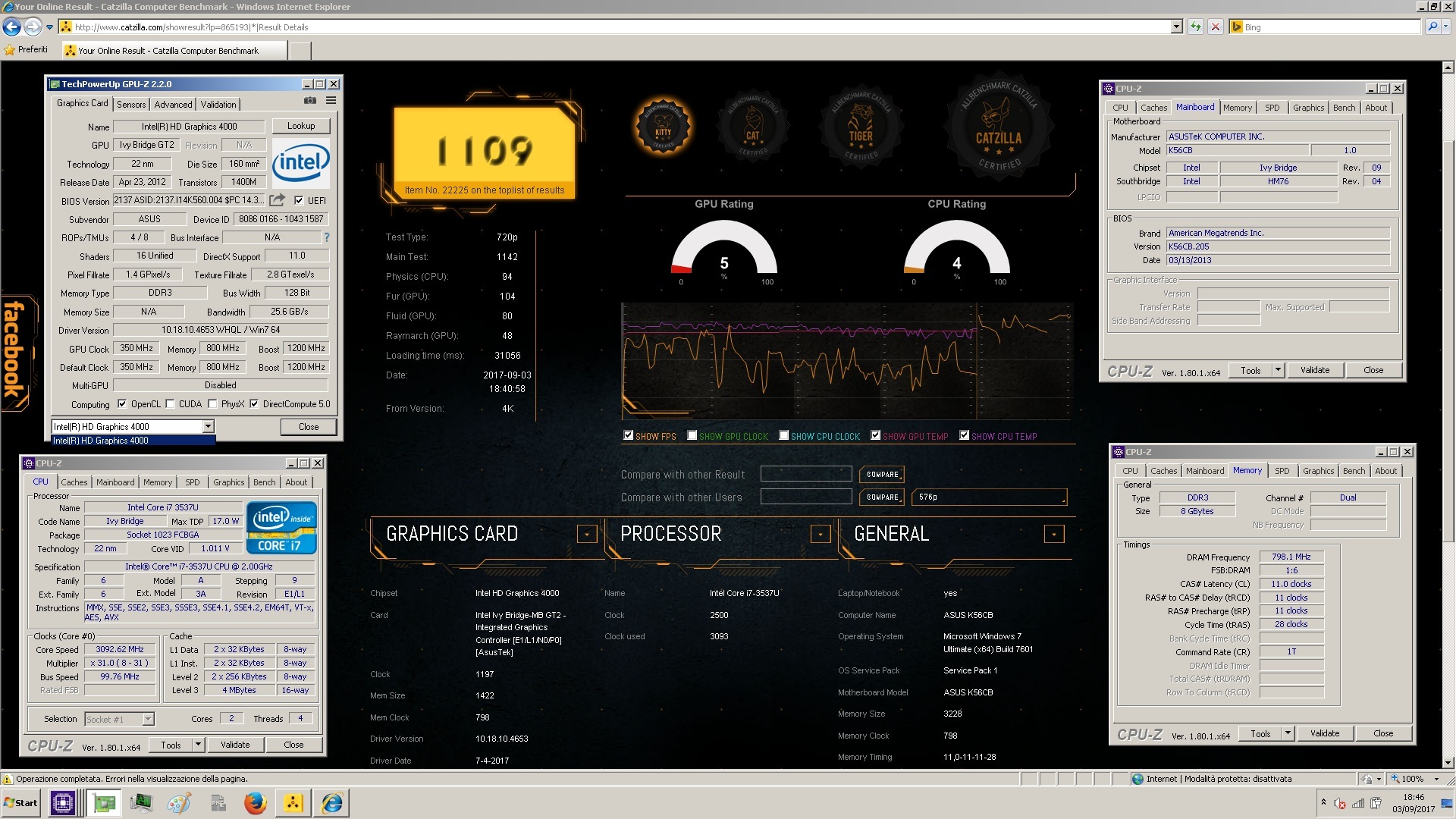Open the GPU-Z taskbar icon
The image size is (1456, 819).
(104, 803)
